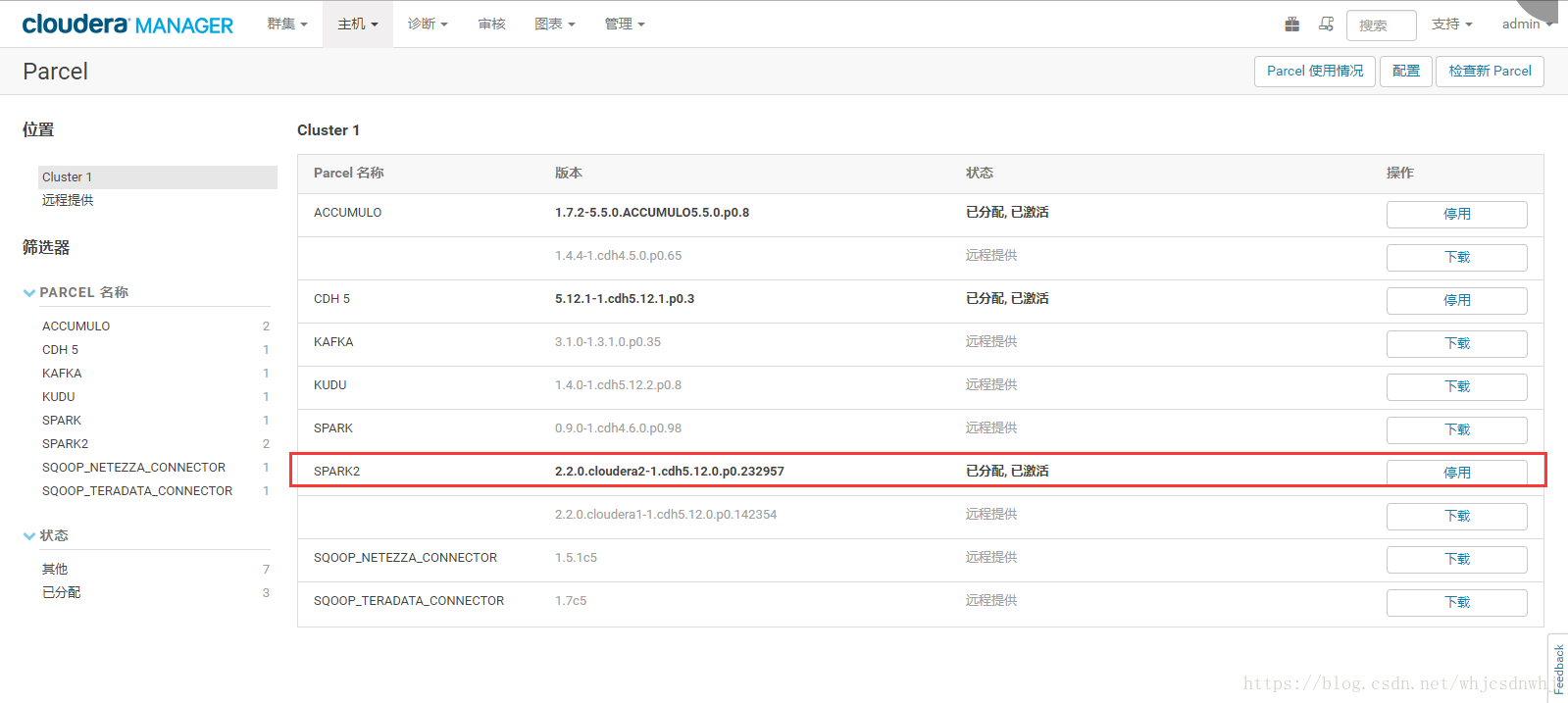Filter by KUDU parcel name

[x=58, y=397]
